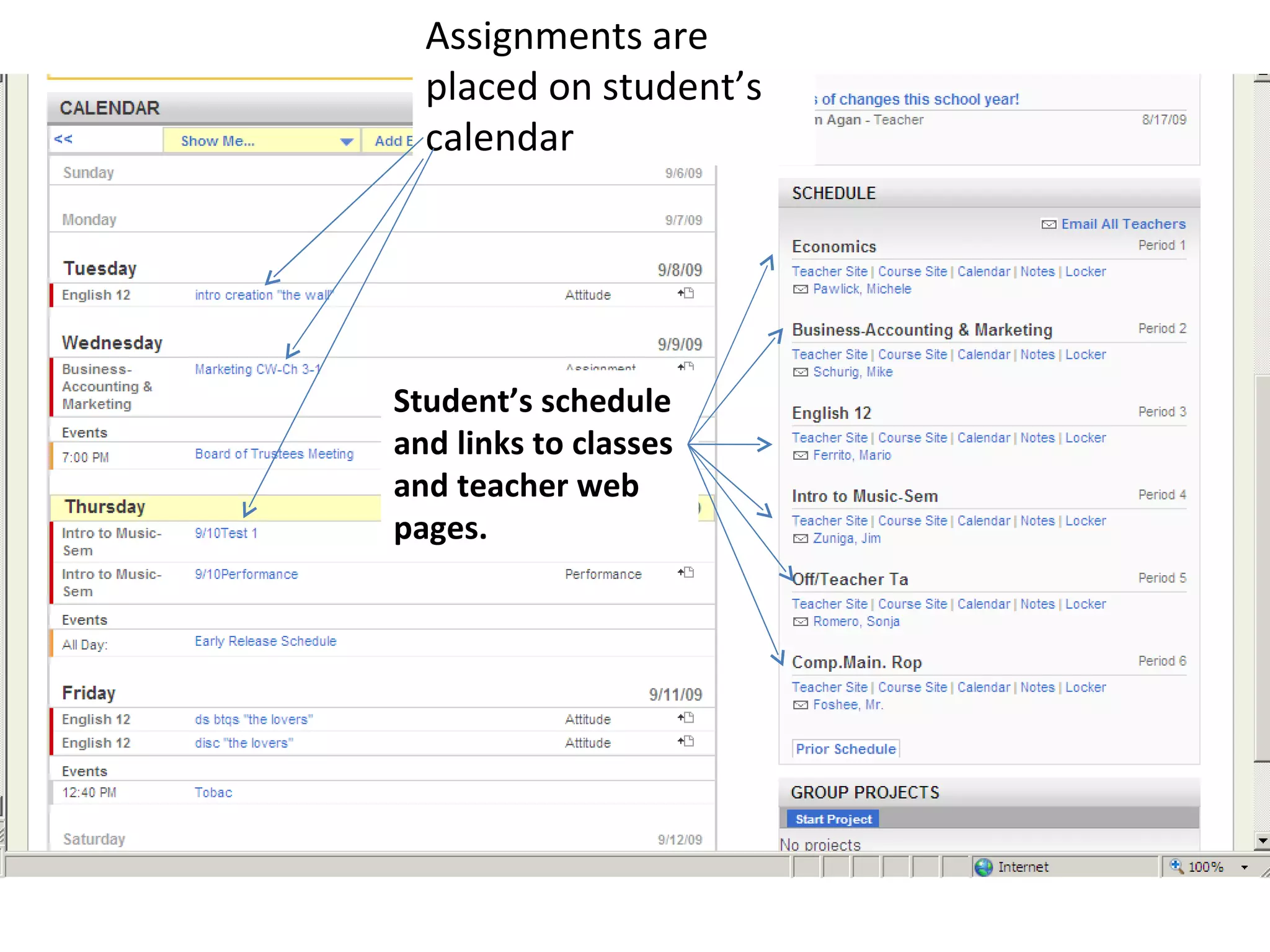The image size is (1270, 952).
Task: Open Board of Trustees Meeting event
Action: (274, 454)
